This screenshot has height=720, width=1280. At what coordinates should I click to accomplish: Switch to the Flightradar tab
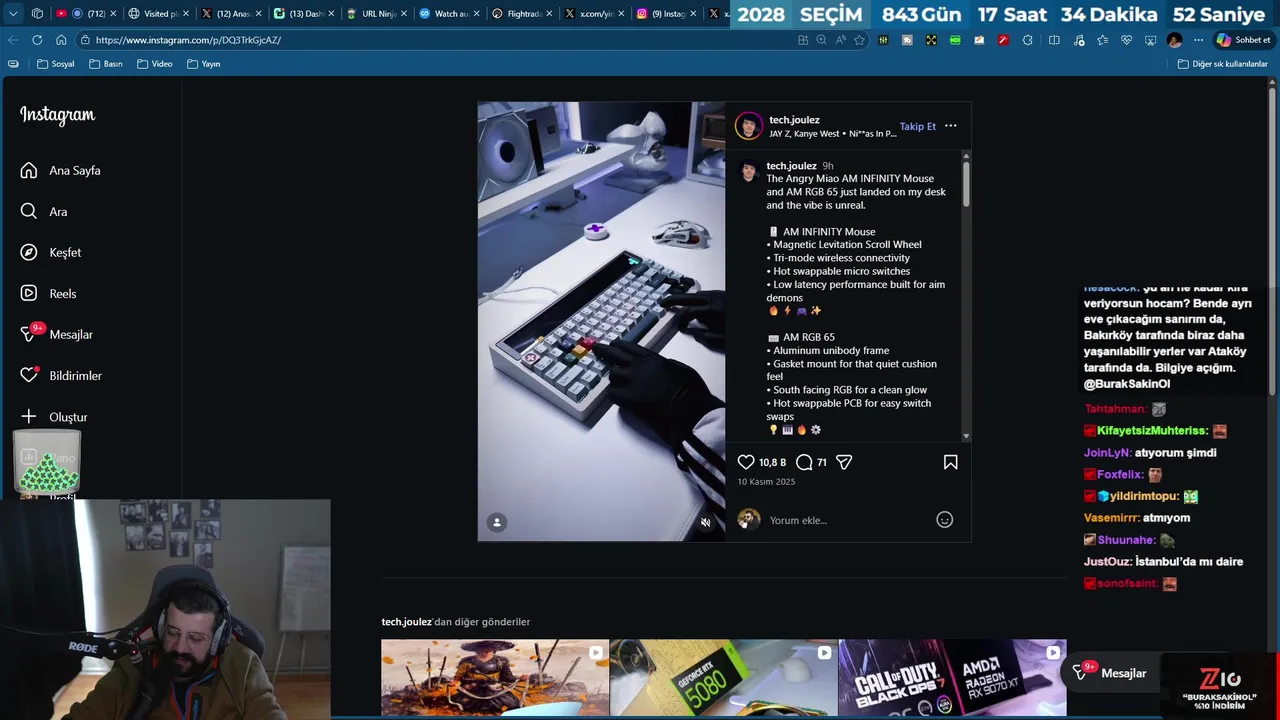(521, 14)
